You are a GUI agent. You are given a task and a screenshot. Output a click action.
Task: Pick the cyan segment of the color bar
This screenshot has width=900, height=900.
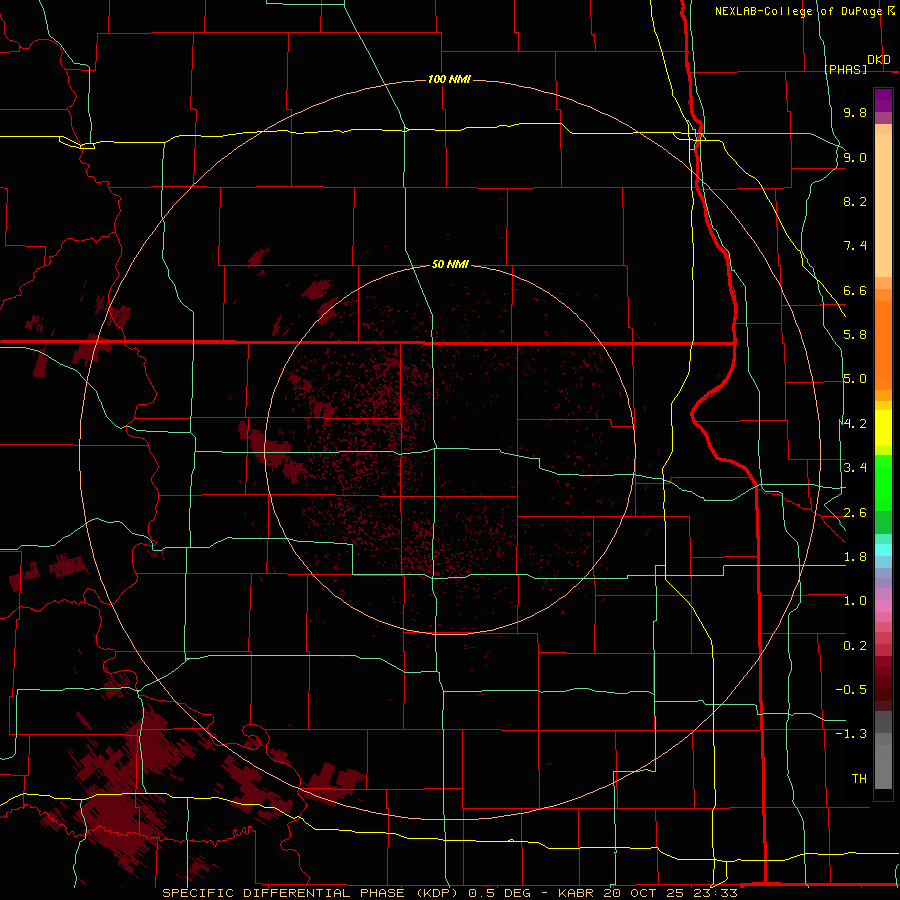click(883, 550)
